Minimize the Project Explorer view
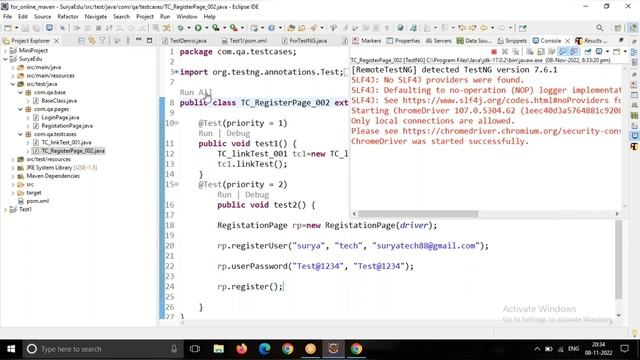The image size is (640, 360). [138, 40]
